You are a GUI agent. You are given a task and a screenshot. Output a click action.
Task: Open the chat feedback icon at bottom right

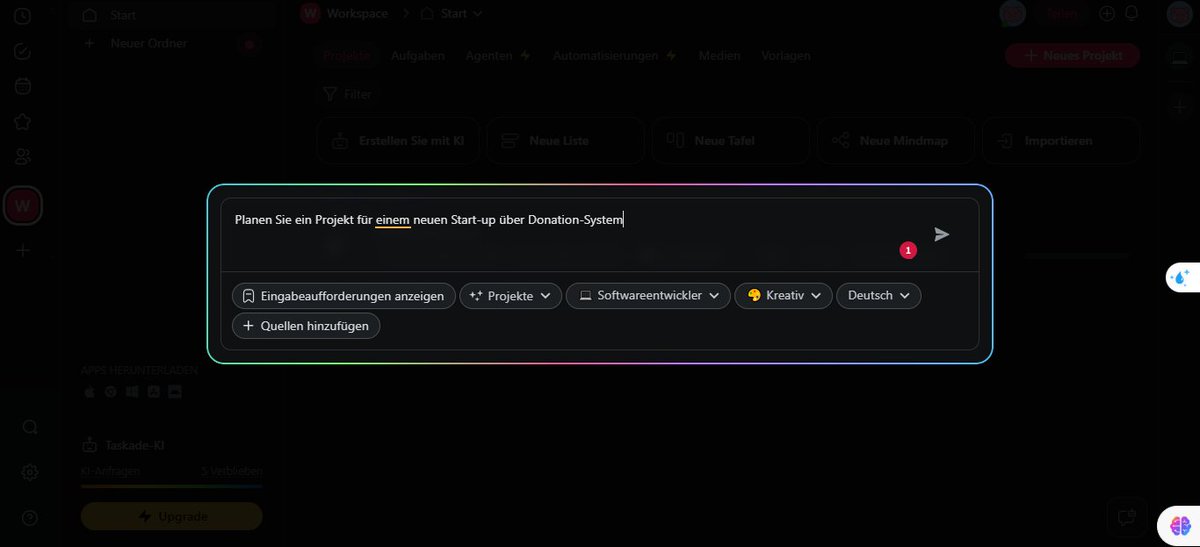tap(1127, 517)
